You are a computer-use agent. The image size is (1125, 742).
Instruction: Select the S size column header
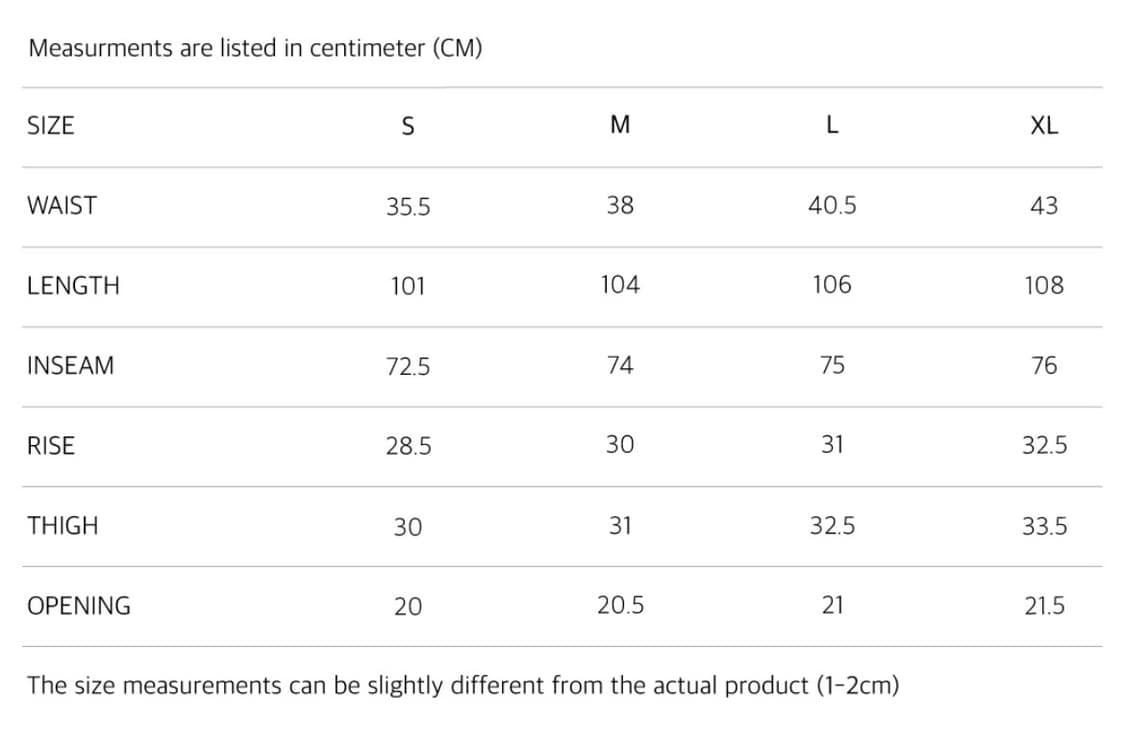pos(407,127)
